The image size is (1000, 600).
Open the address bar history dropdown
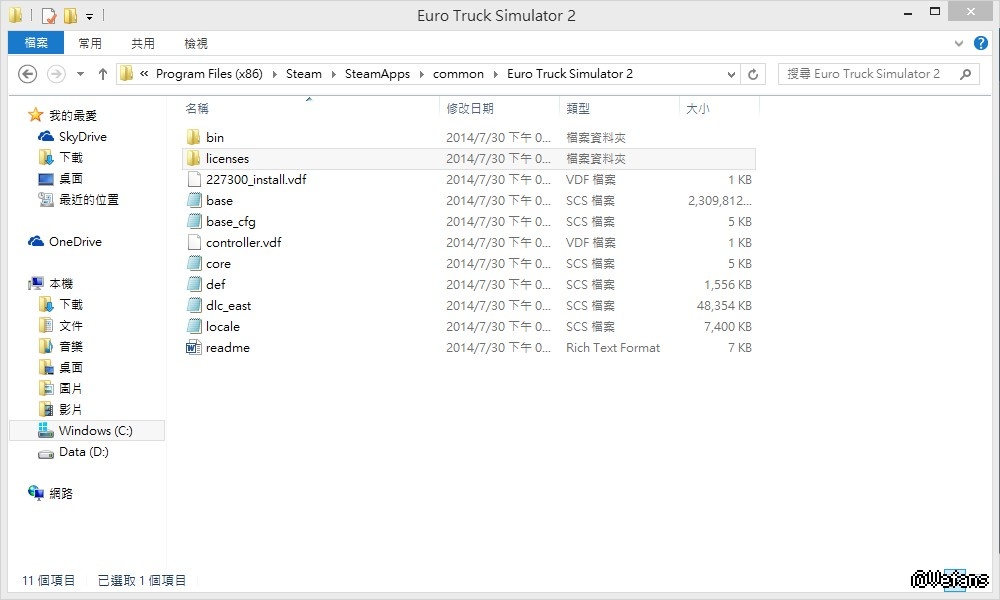pyautogui.click(x=732, y=74)
